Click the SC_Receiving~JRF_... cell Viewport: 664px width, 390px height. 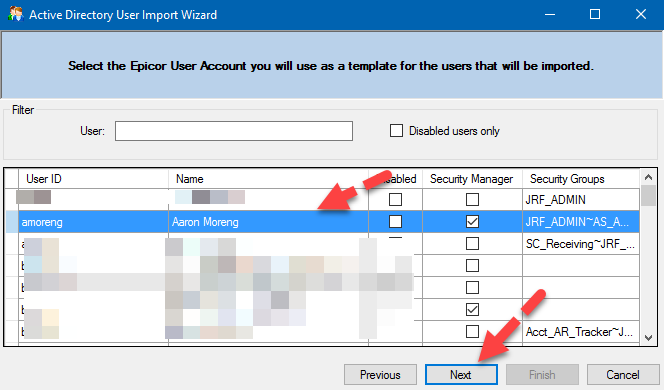pyautogui.click(x=581, y=243)
